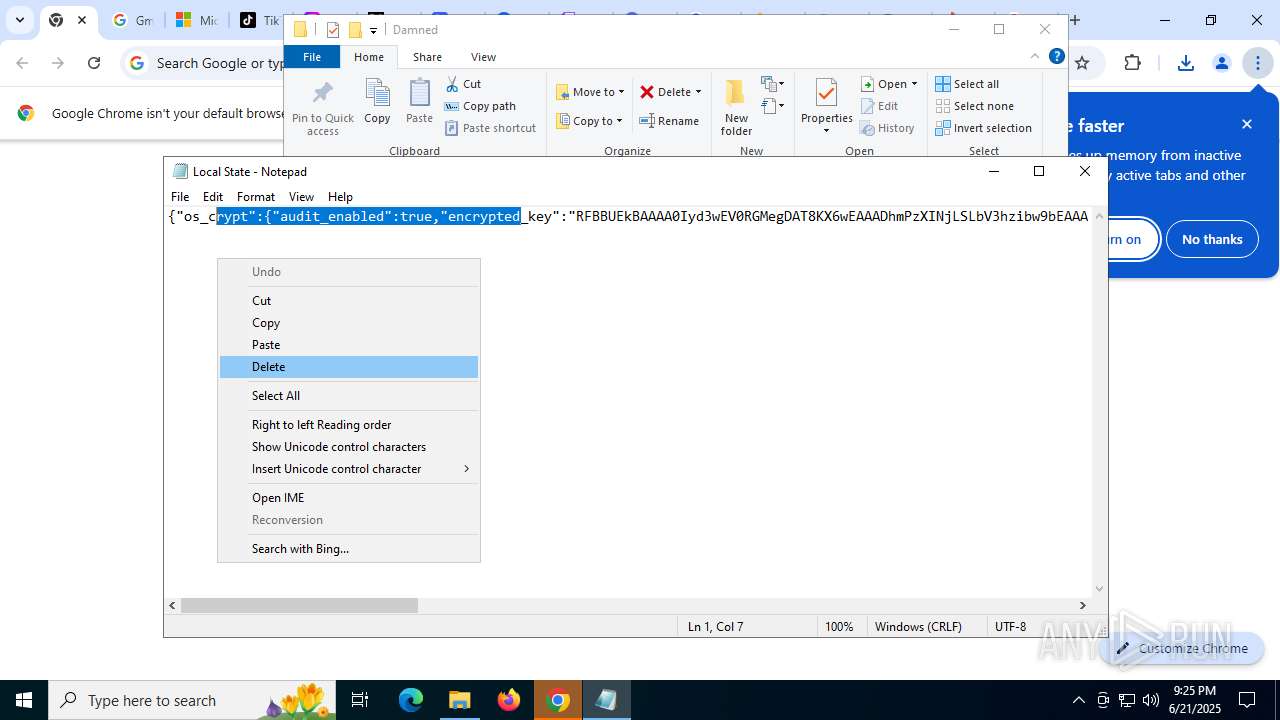Viewport: 1280px width, 720px height.
Task: Click Rename in Explorer Organize group
Action: pos(669,121)
